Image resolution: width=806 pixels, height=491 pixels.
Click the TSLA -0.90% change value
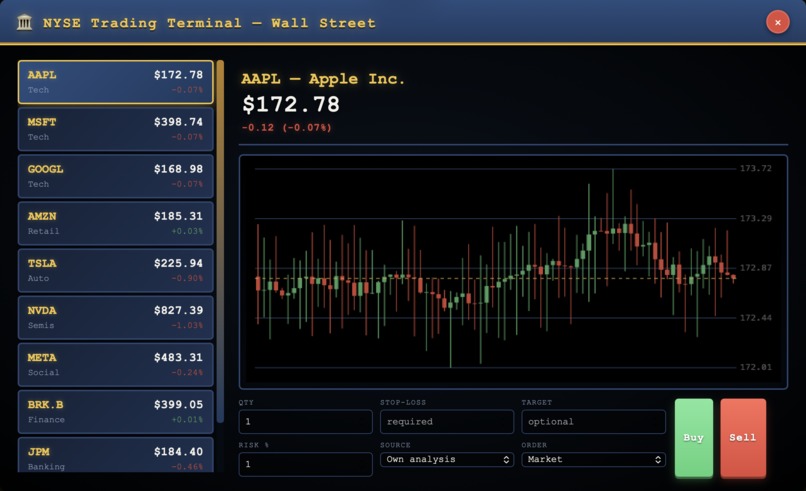[187, 278]
